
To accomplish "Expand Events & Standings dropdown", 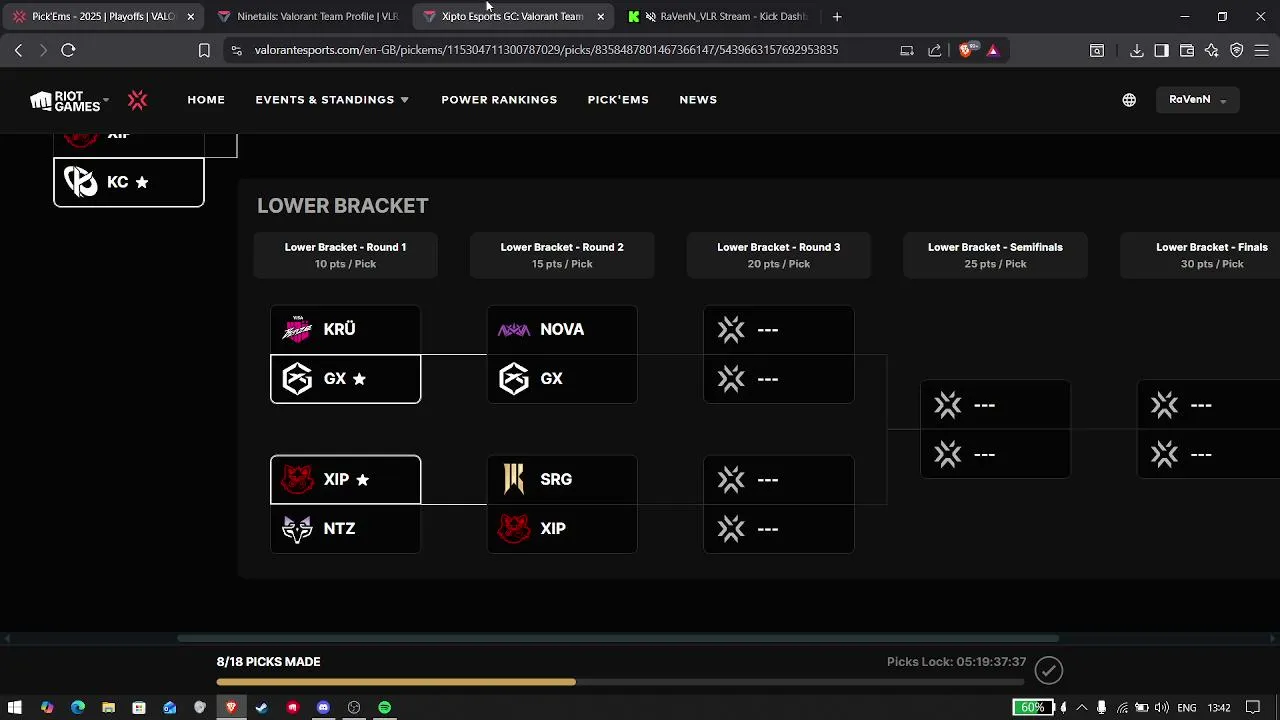I will (x=332, y=100).
